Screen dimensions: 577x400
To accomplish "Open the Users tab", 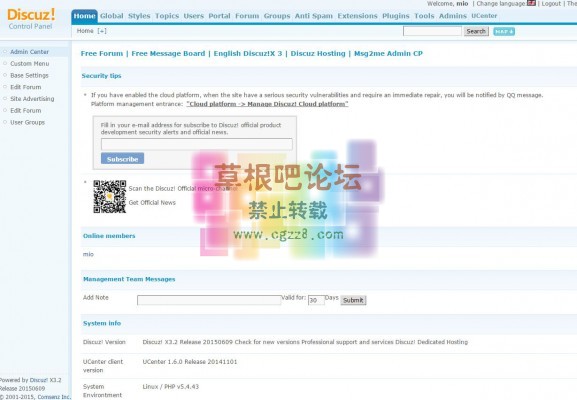I will point(194,16).
